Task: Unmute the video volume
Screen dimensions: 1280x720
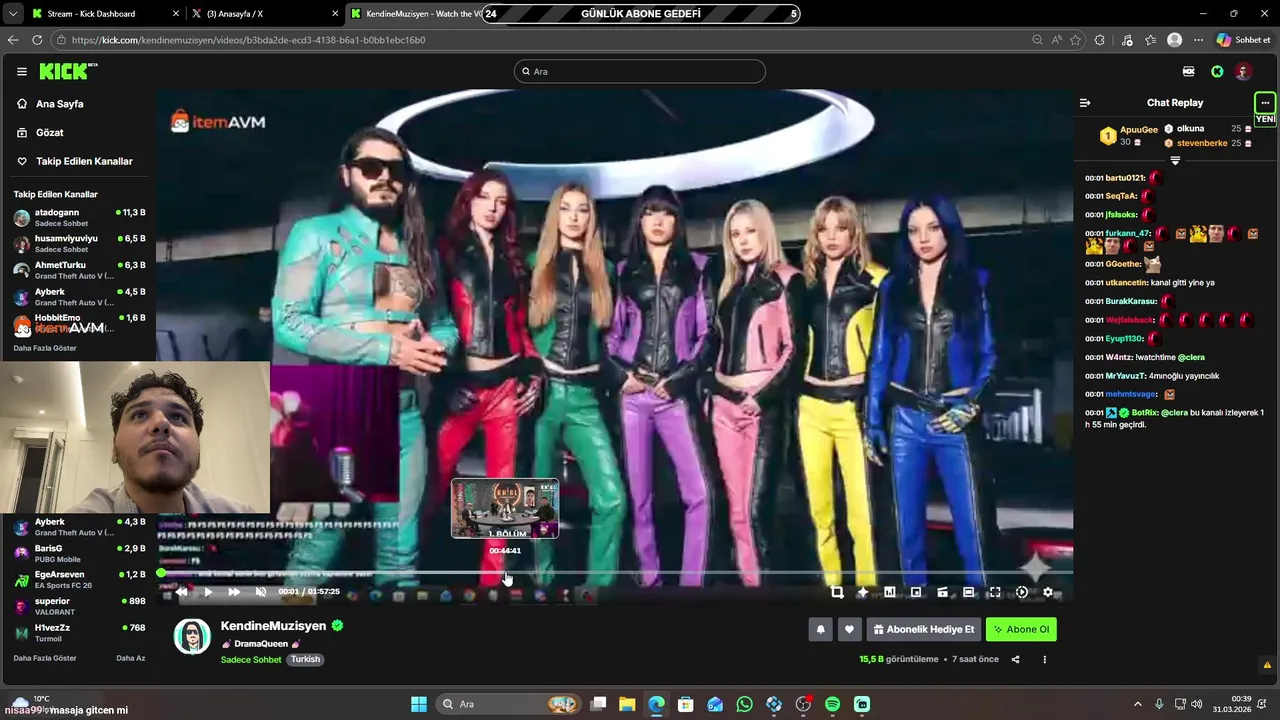Action: [261, 592]
